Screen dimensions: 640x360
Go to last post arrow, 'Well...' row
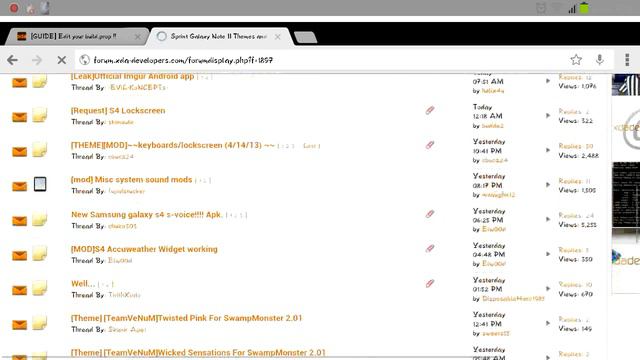[548, 289]
